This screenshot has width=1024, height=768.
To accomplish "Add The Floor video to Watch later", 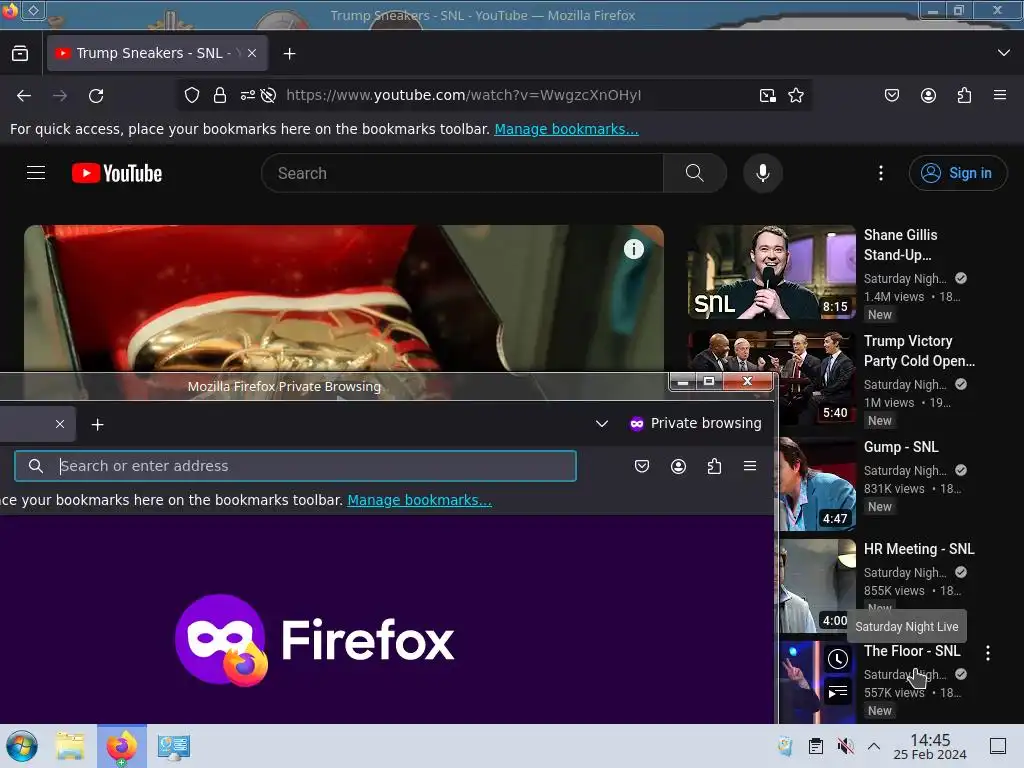I will pyautogui.click(x=838, y=659).
